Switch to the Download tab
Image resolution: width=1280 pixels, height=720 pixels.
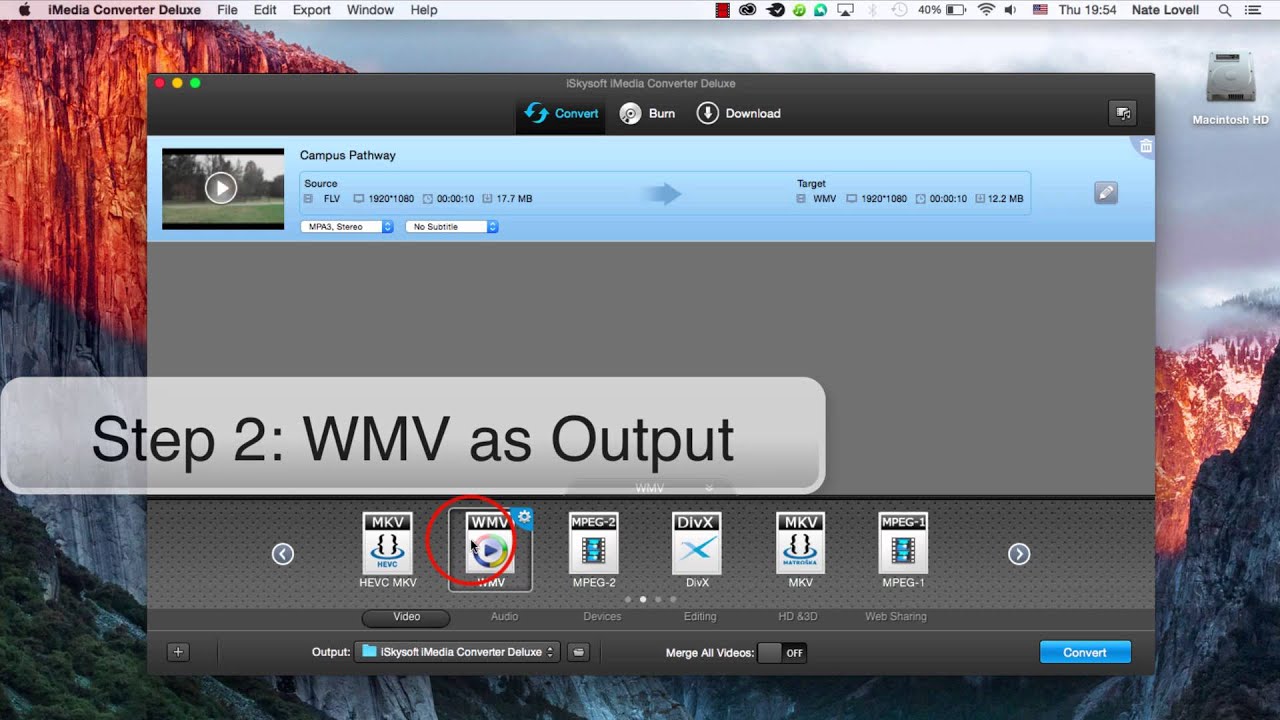click(x=738, y=113)
